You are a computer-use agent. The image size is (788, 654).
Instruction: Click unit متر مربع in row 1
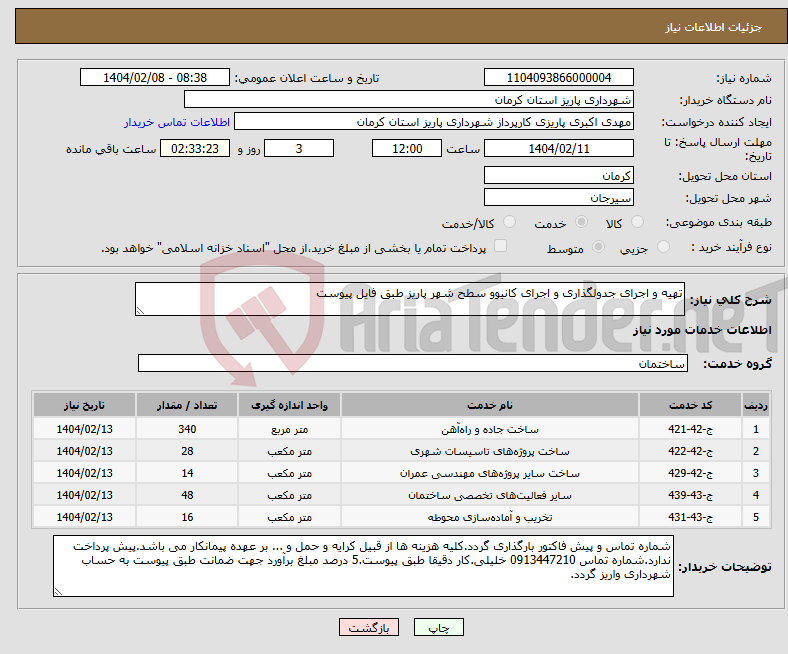point(289,430)
